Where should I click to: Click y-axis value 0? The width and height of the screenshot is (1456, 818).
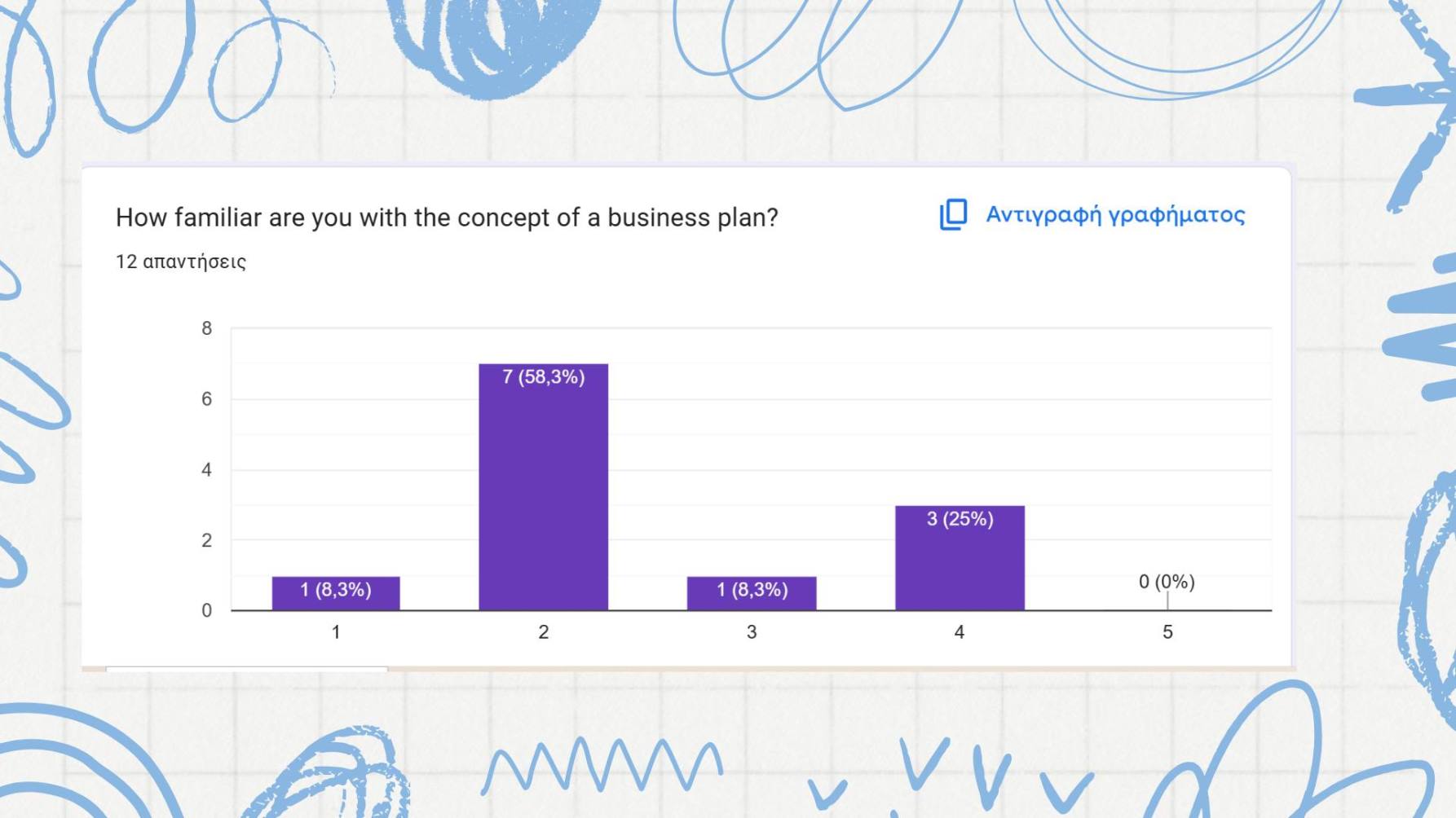[x=206, y=611]
